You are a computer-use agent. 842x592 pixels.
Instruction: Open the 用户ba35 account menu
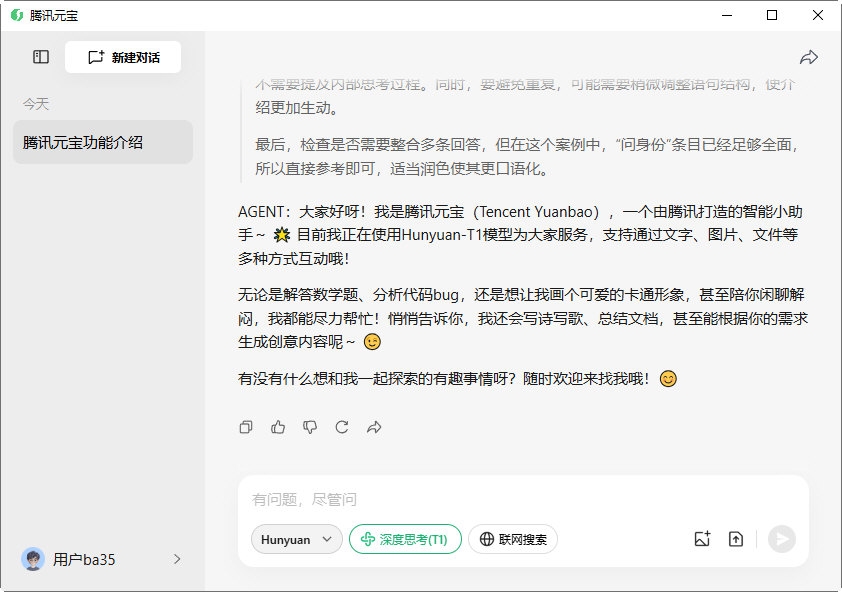pos(102,559)
